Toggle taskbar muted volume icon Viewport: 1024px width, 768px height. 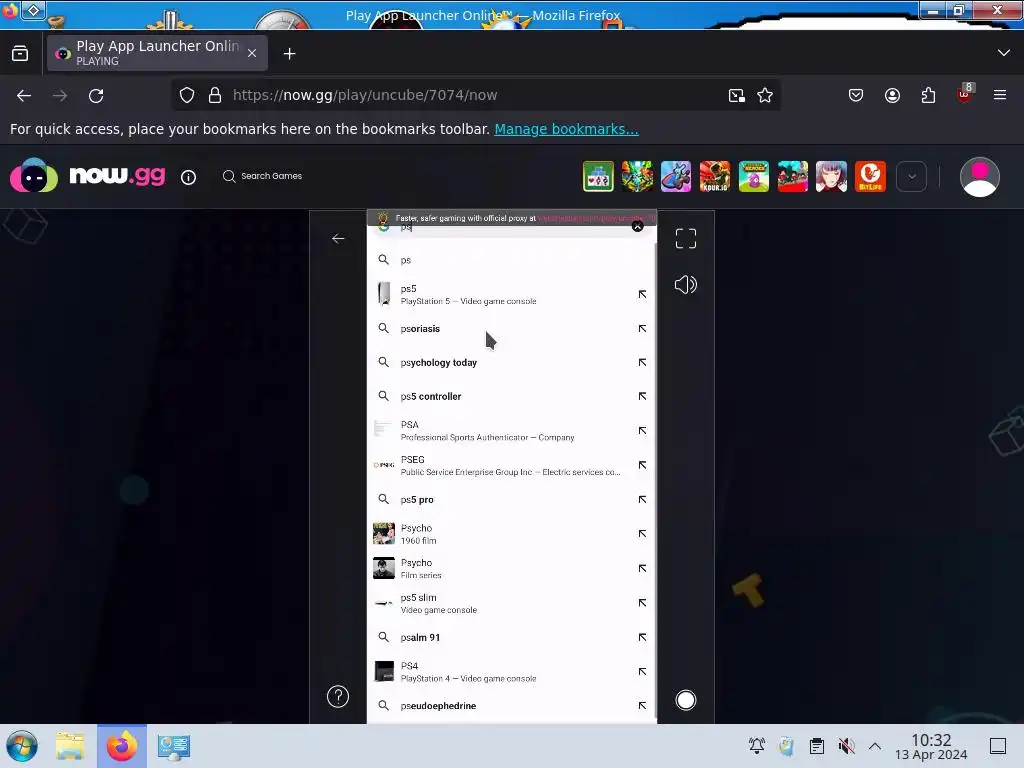tap(846, 746)
